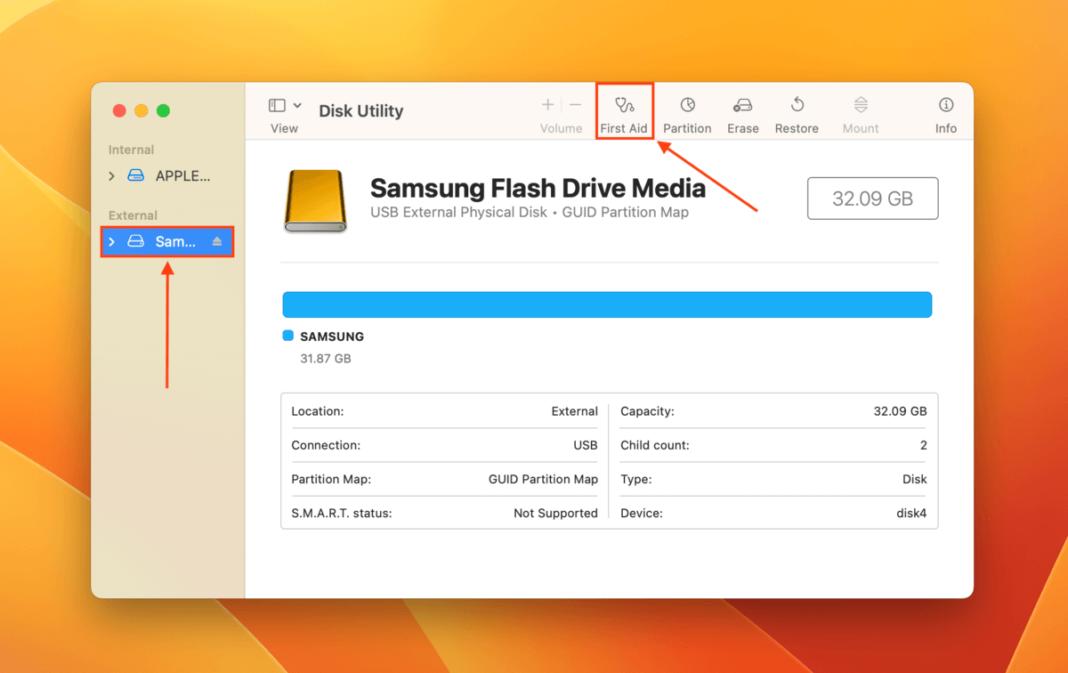
Task: Click the Remove Volume minus icon
Action: click(575, 103)
